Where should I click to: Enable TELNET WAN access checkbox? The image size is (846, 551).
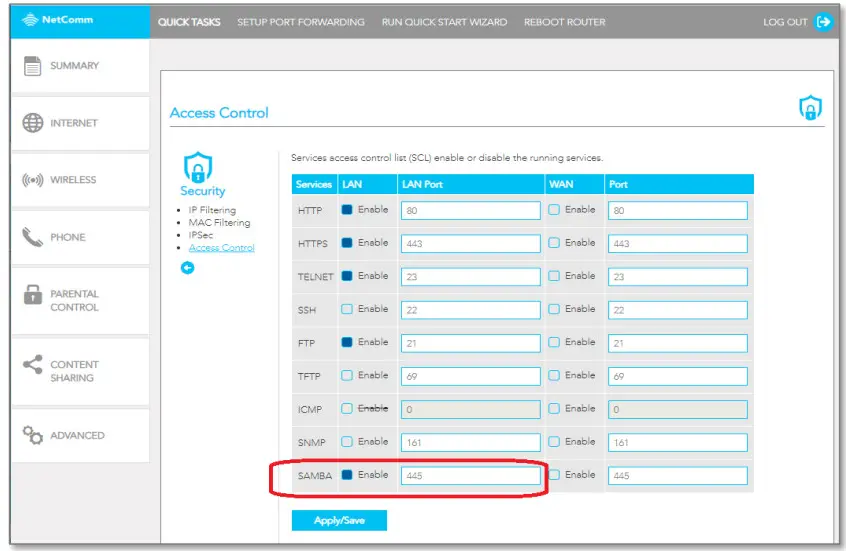coord(554,276)
